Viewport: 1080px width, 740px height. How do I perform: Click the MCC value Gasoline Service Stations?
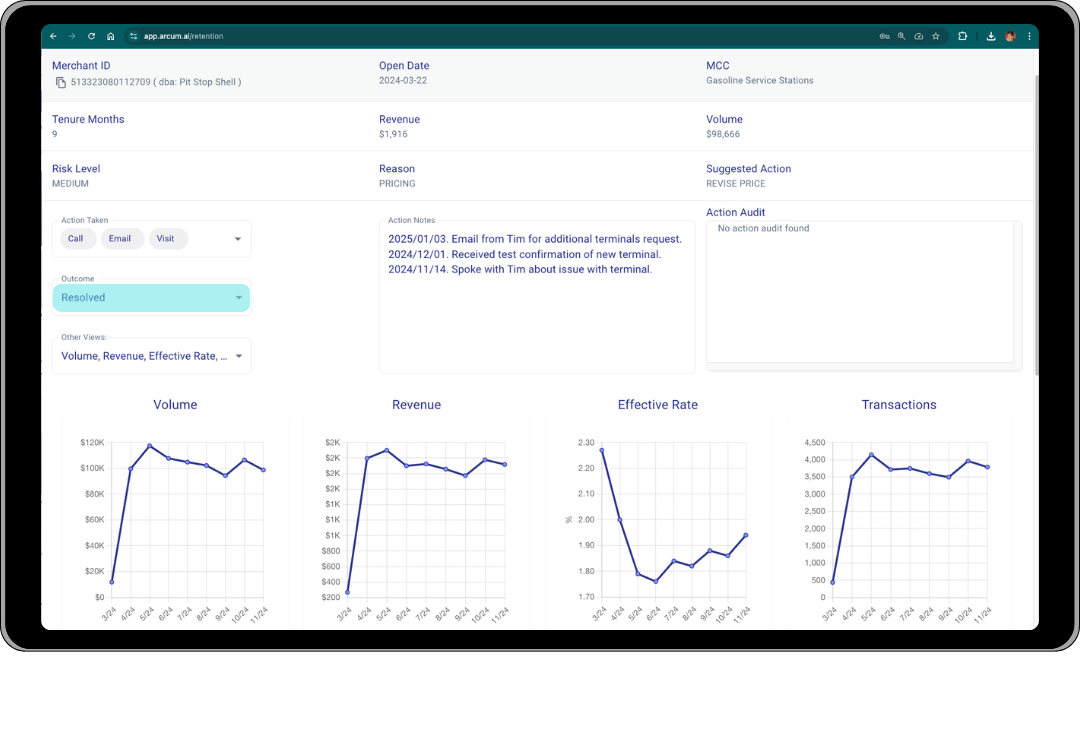[x=760, y=81]
